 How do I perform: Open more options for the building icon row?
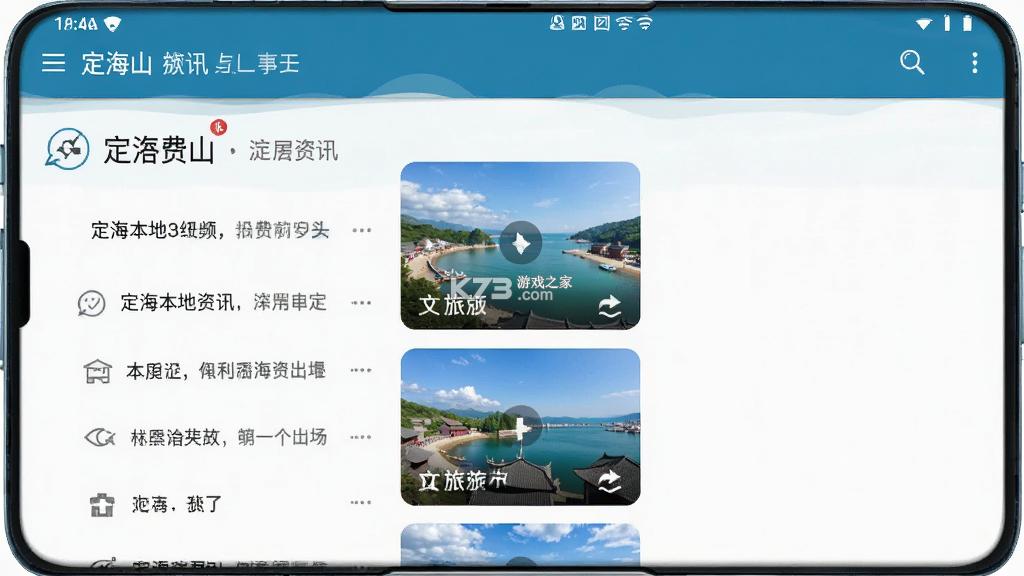360,370
